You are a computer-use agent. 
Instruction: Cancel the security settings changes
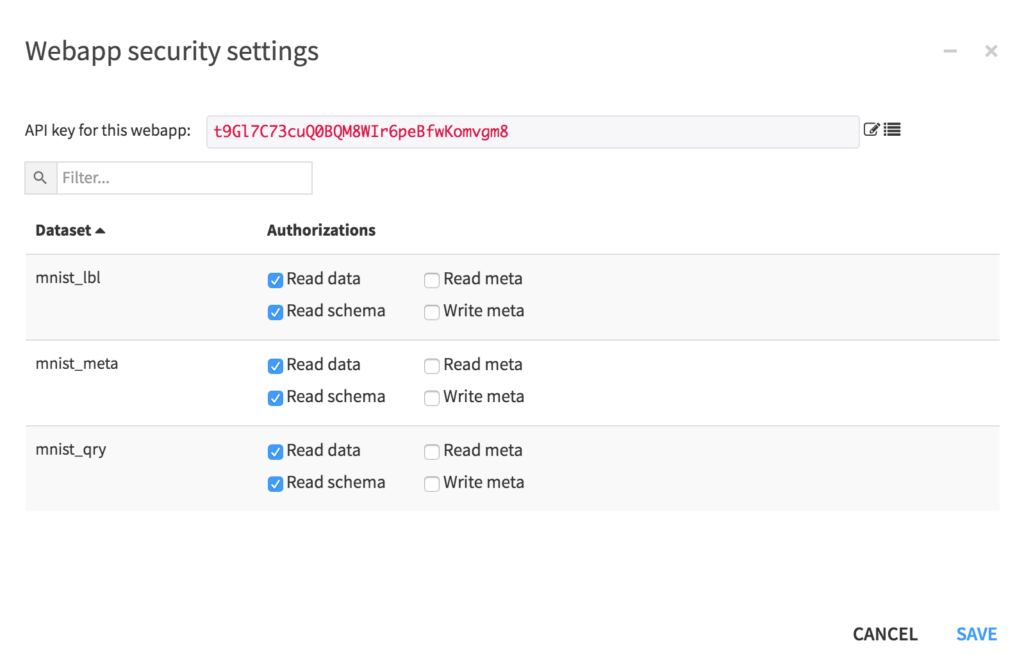point(885,633)
